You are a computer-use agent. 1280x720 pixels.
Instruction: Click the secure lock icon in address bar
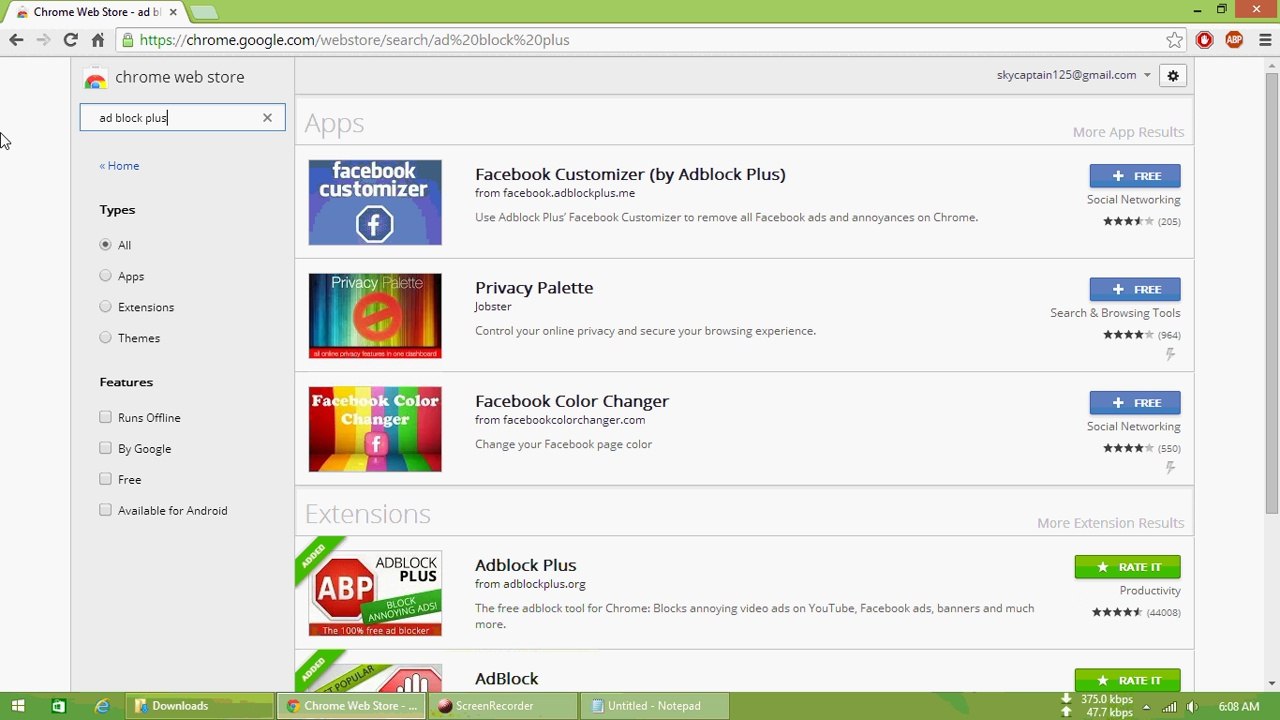pos(126,40)
